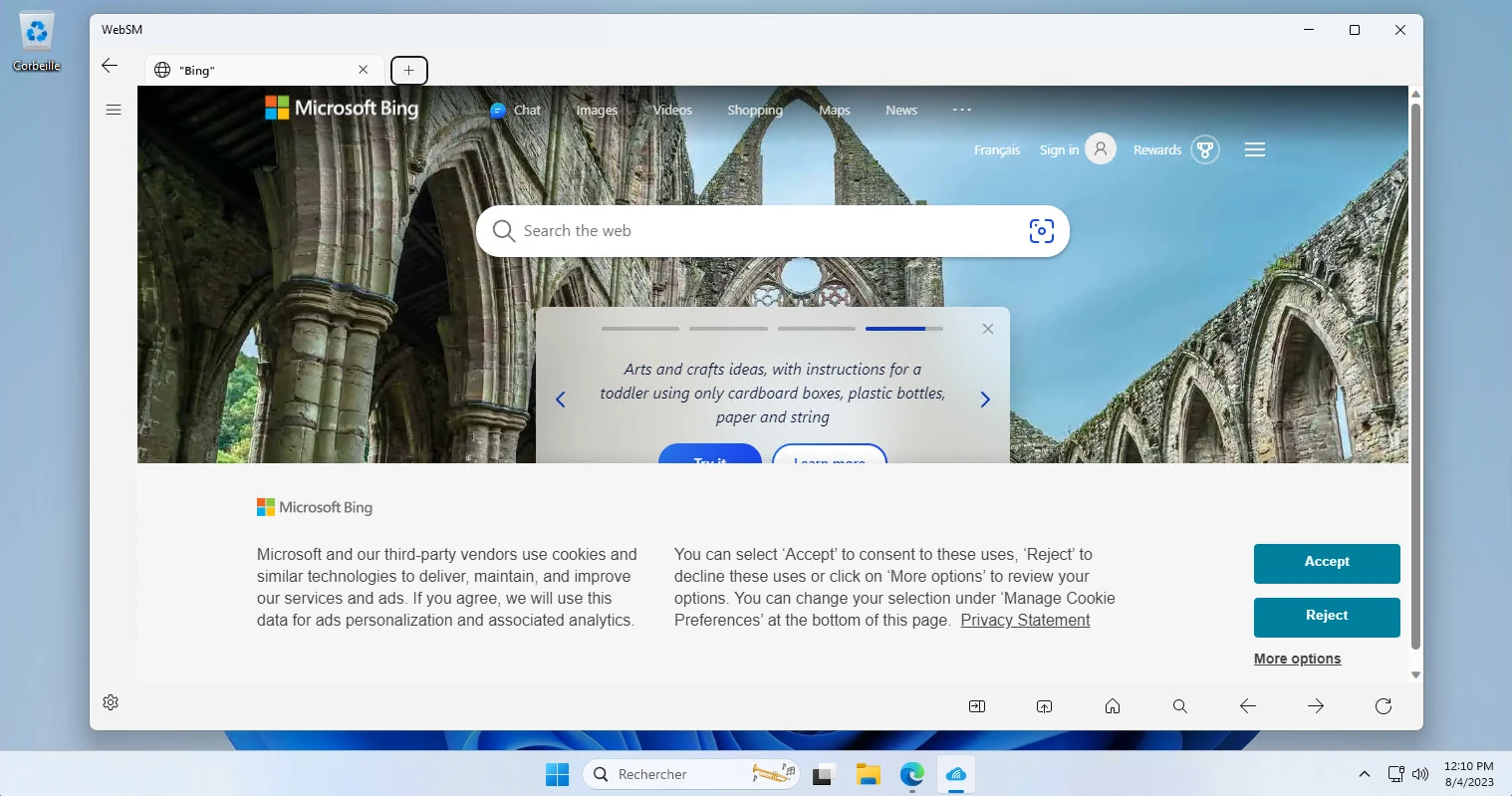
Task: Go to home page using bottom toolbar icon
Action: pos(1112,705)
